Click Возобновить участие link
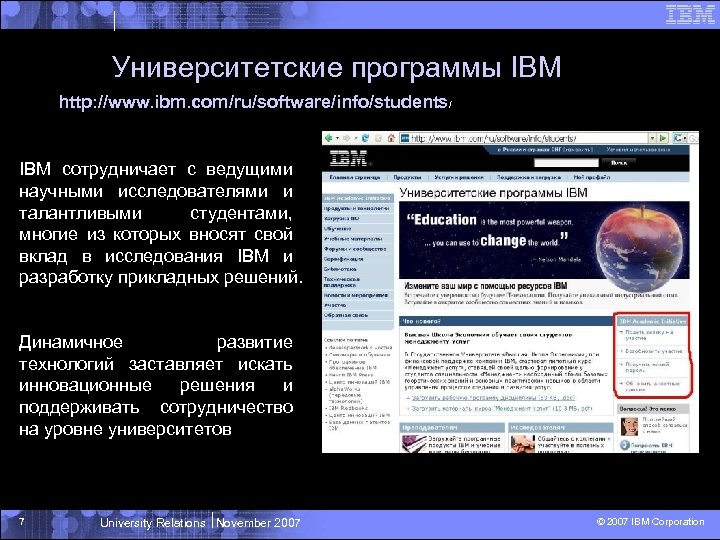The width and height of the screenshot is (720, 540). tap(653, 351)
